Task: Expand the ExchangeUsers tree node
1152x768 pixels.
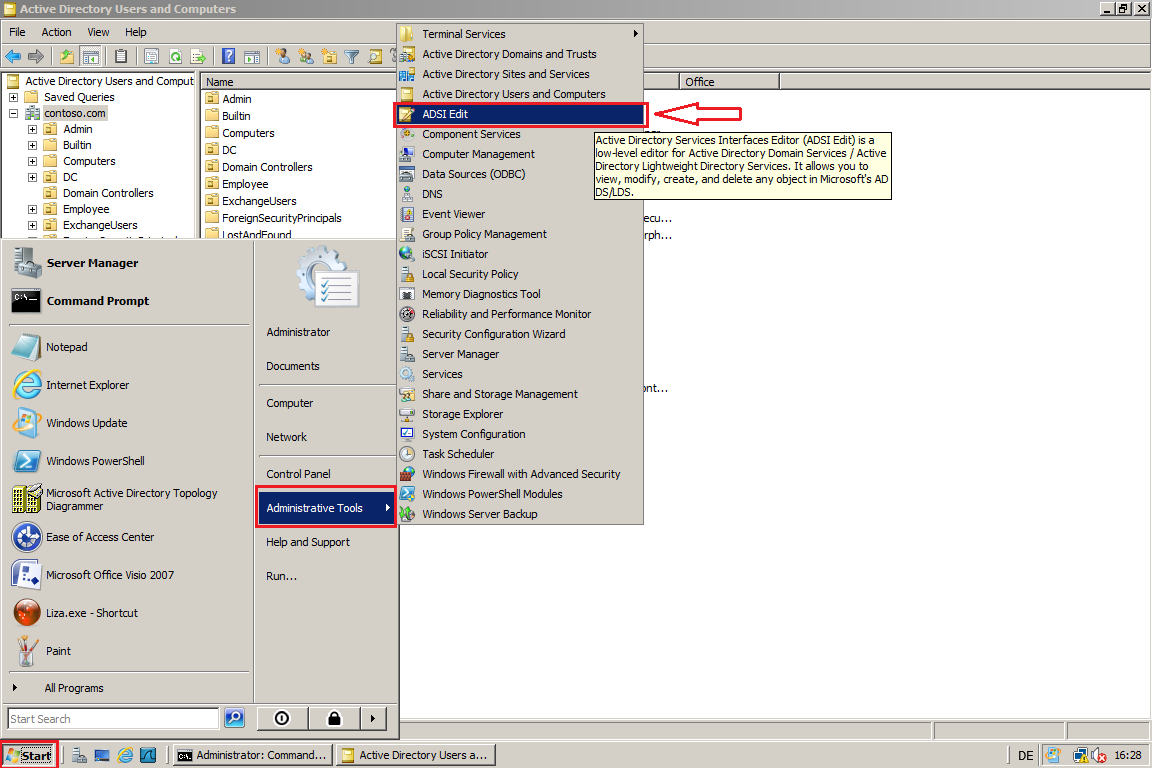Action: click(32, 226)
